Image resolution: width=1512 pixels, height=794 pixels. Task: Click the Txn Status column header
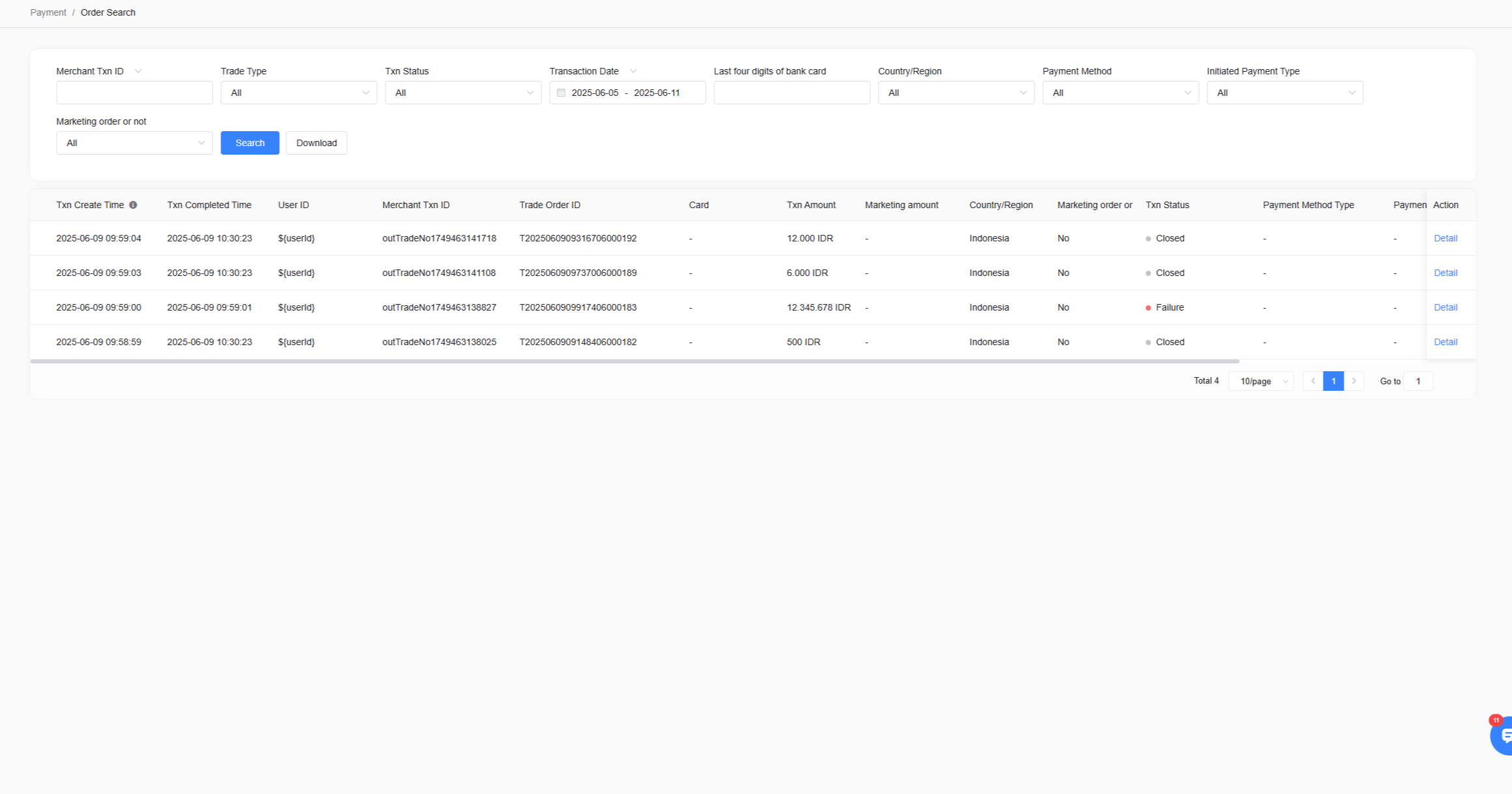1168,205
